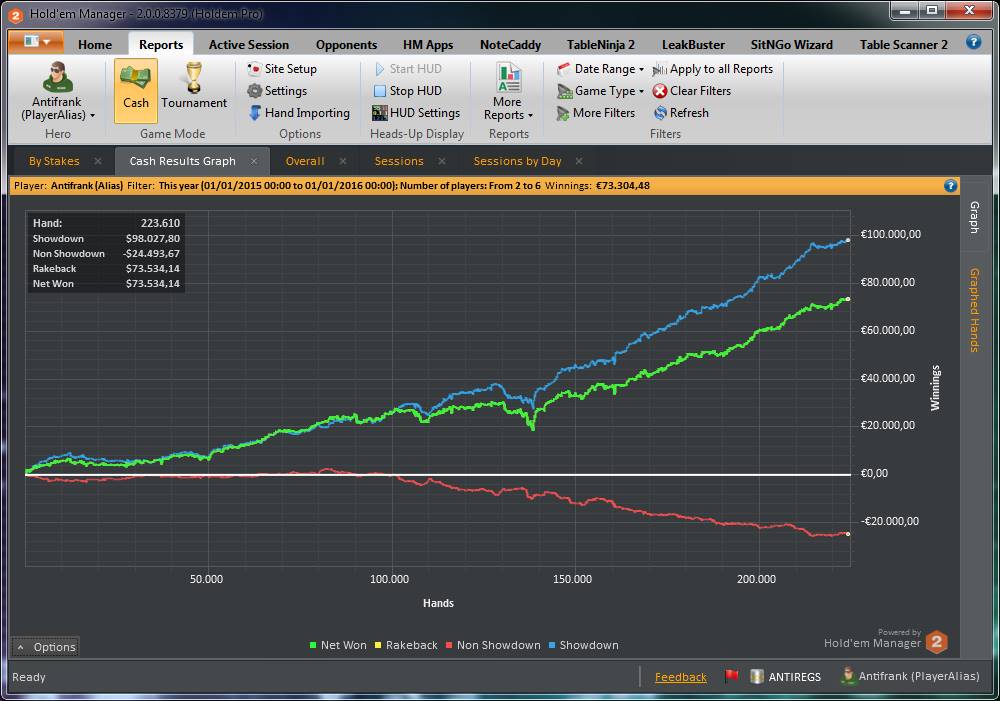The width and height of the screenshot is (1000, 701).
Task: Open Hand Importing
Action: point(298,113)
